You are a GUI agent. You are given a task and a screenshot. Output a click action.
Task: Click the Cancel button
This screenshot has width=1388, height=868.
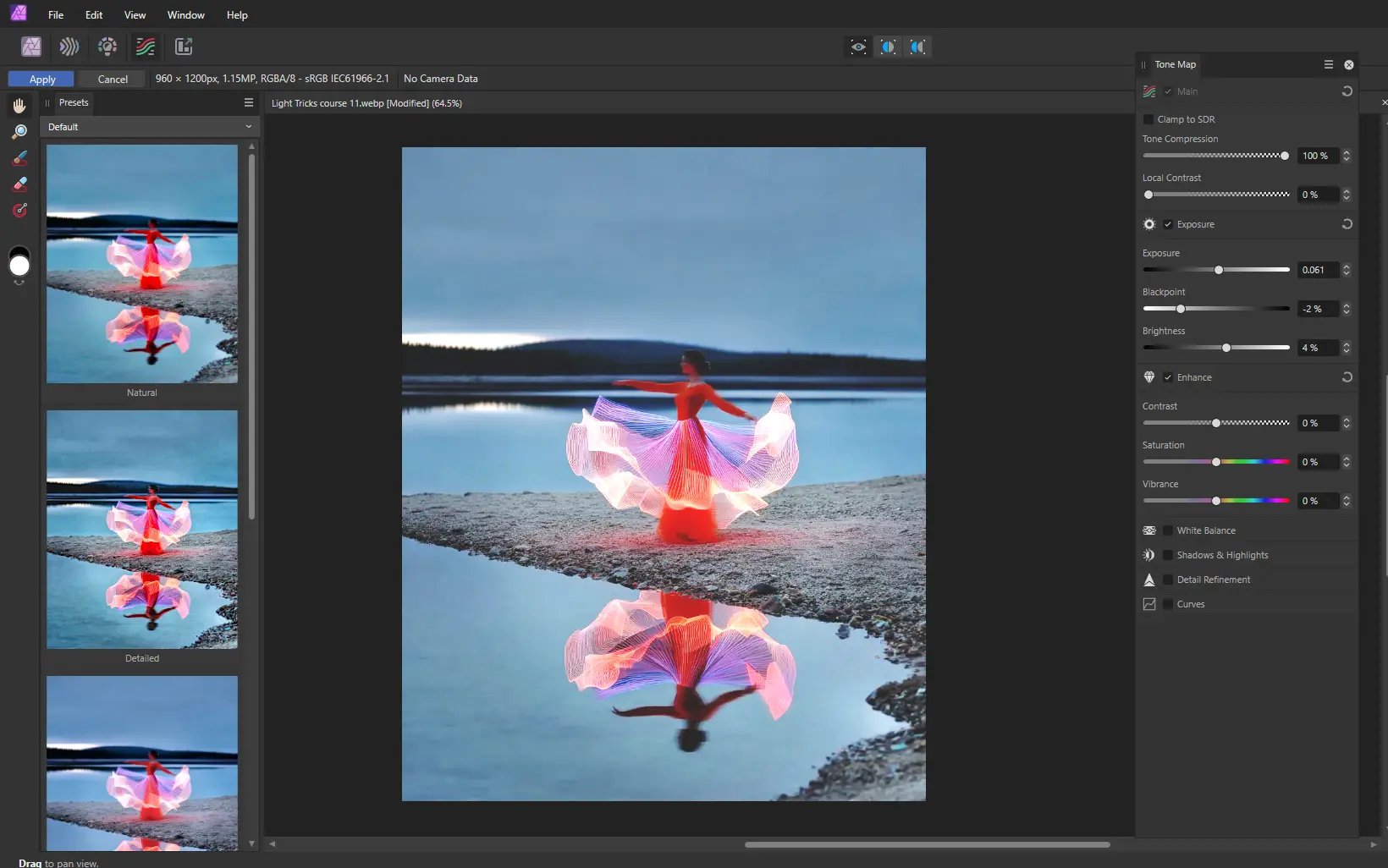(x=113, y=79)
